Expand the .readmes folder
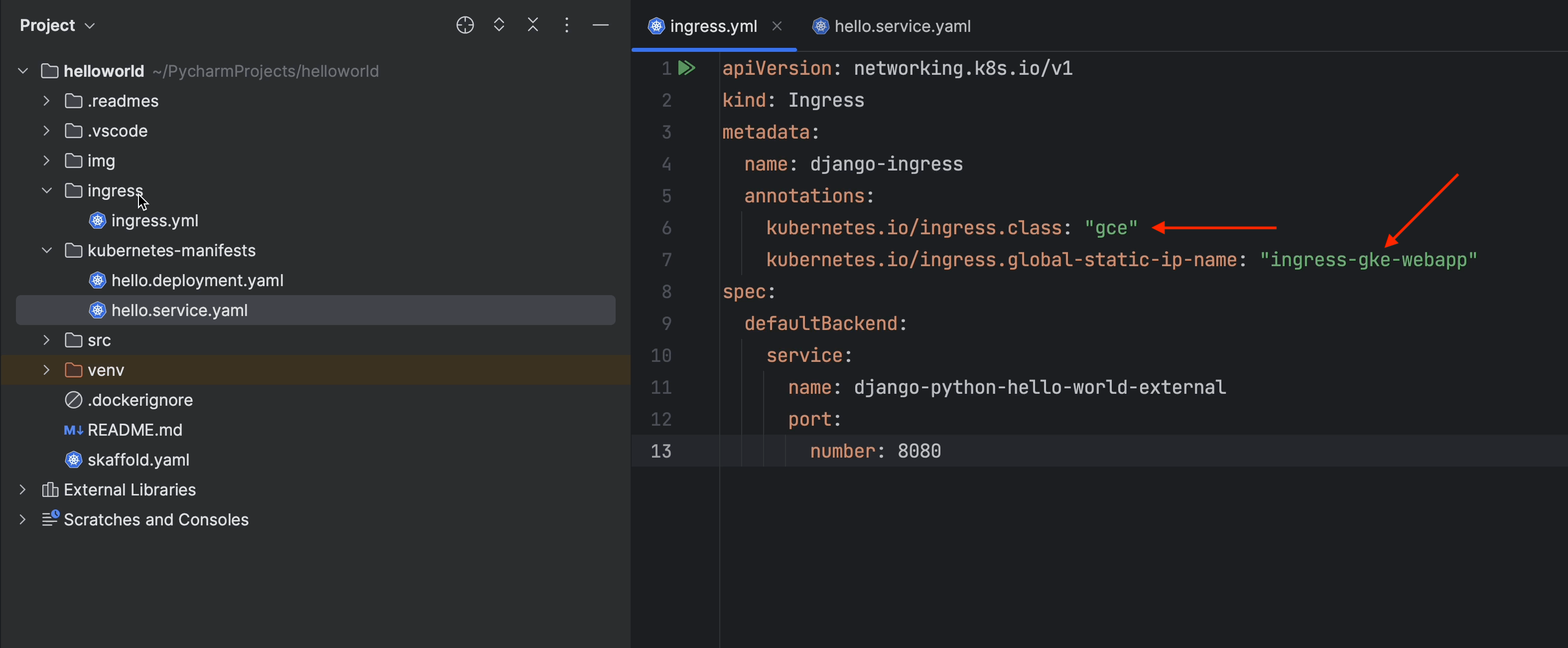Image resolution: width=1568 pixels, height=648 pixels. (x=46, y=101)
